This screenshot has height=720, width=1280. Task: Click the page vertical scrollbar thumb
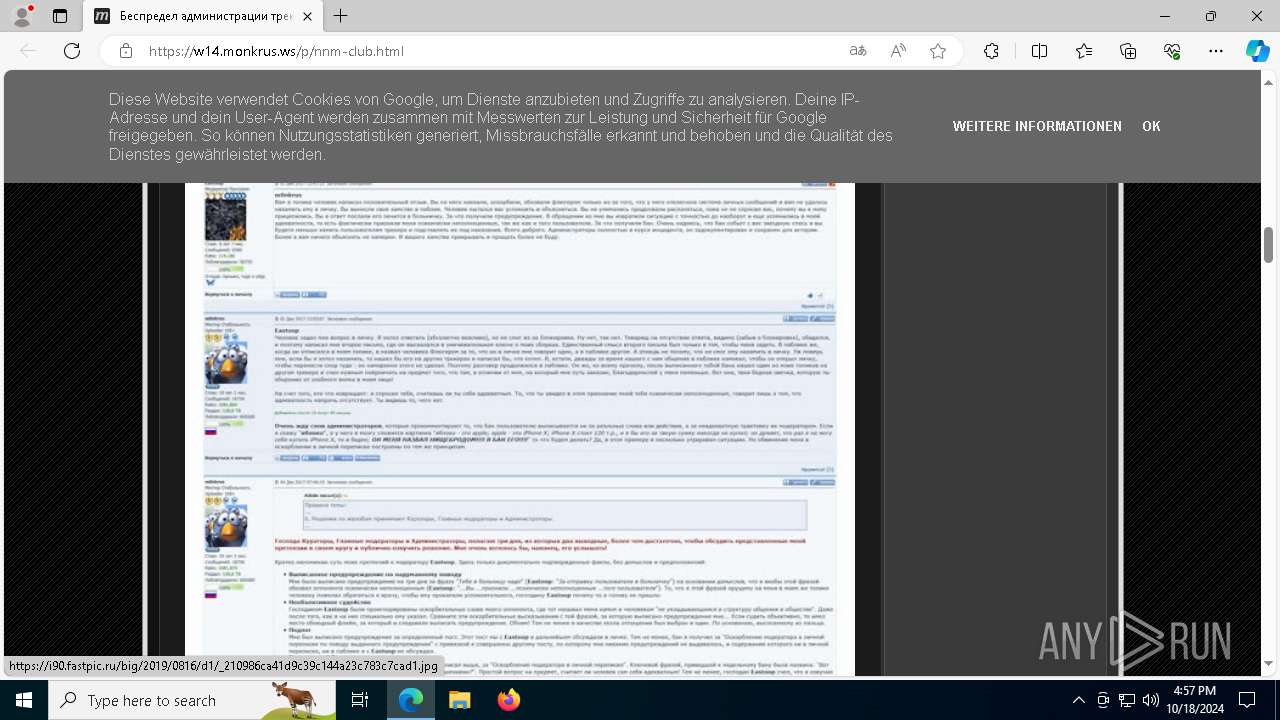tap(1269, 244)
